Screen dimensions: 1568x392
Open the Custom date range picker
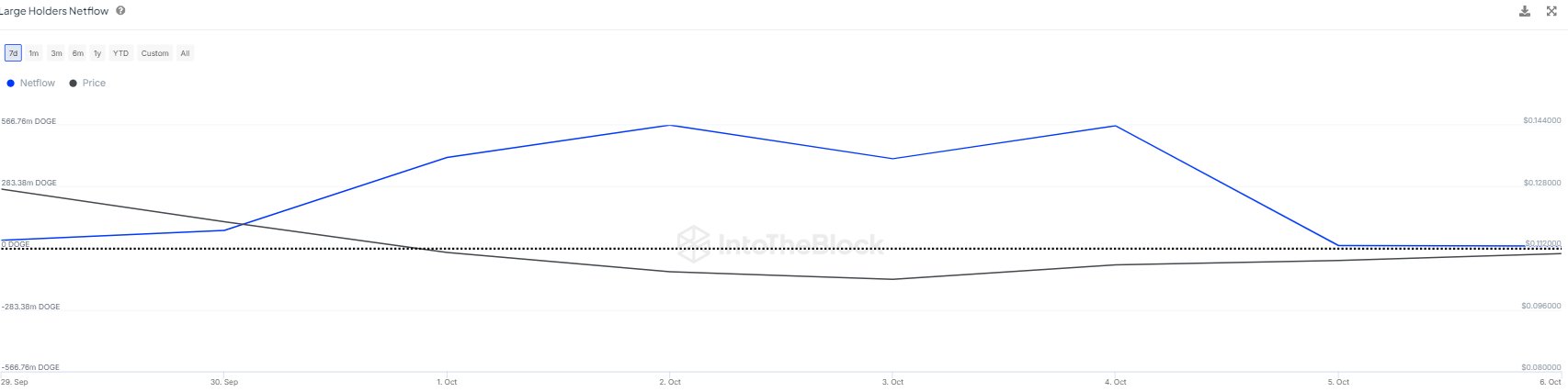(x=154, y=53)
